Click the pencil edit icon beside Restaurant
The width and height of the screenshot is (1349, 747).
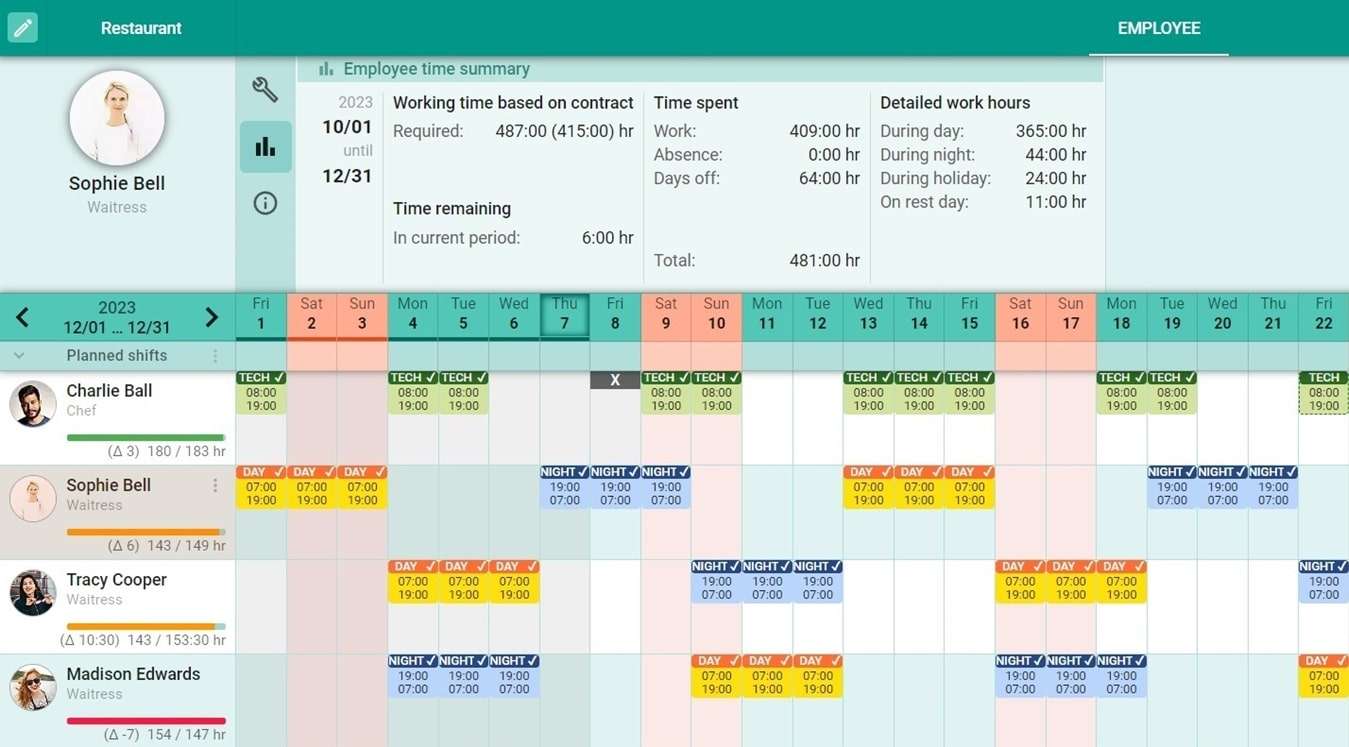pos(22,27)
